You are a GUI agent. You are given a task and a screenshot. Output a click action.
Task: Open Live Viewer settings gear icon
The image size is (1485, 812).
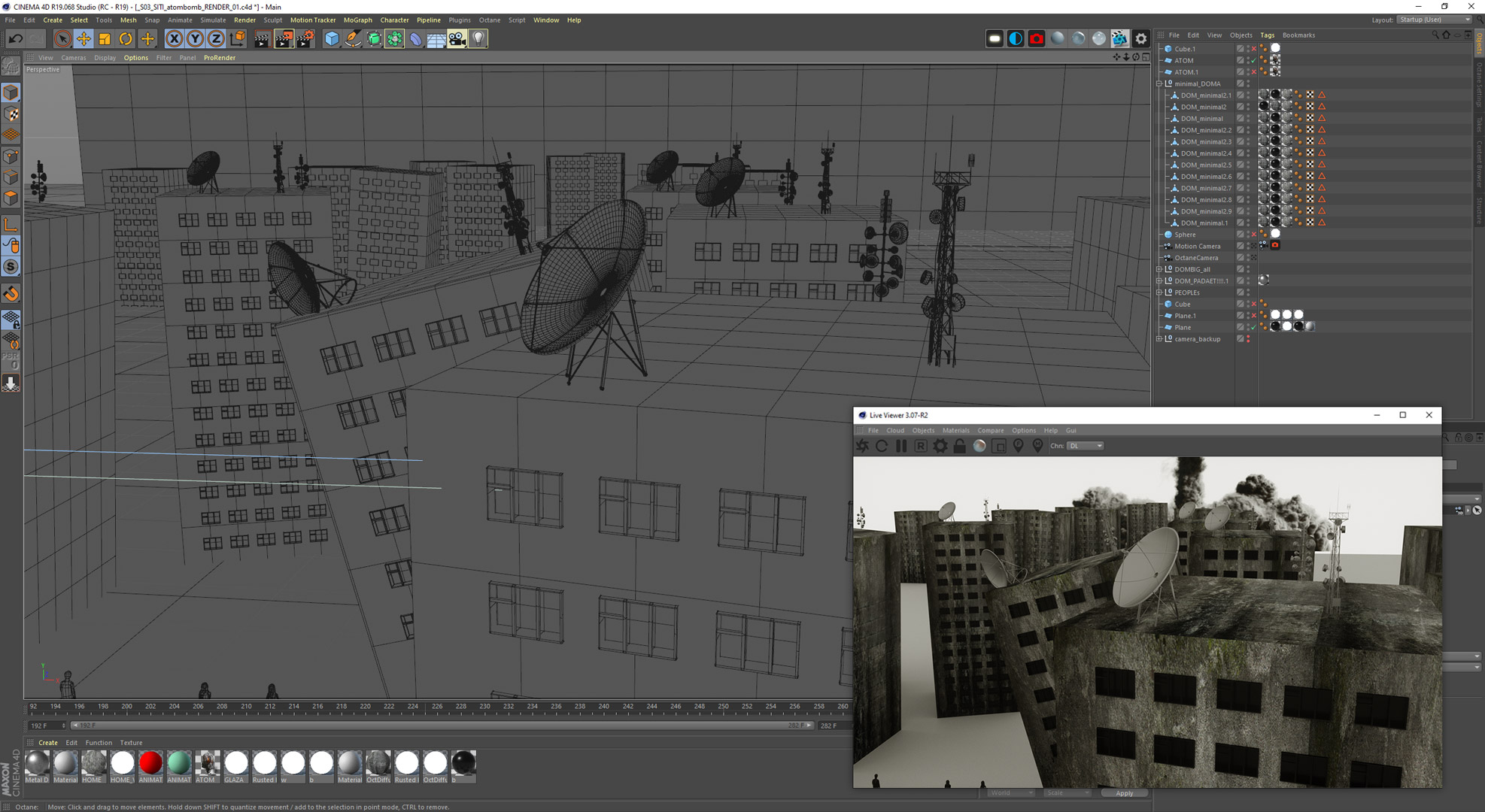940,446
